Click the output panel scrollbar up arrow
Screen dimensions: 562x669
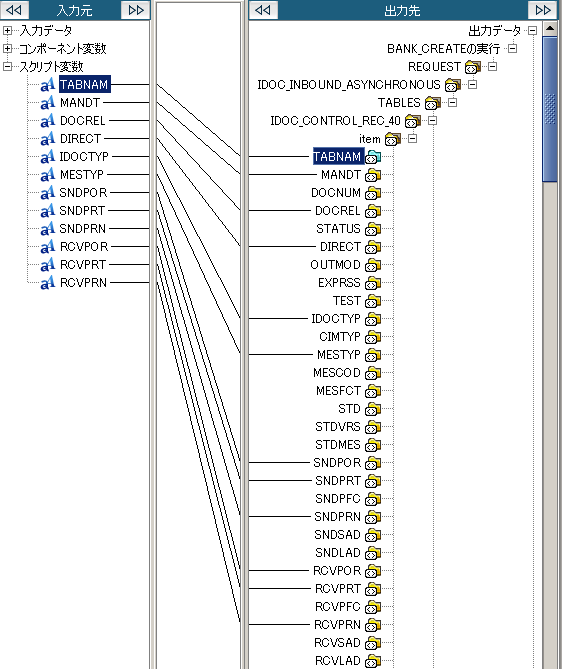pos(550,29)
